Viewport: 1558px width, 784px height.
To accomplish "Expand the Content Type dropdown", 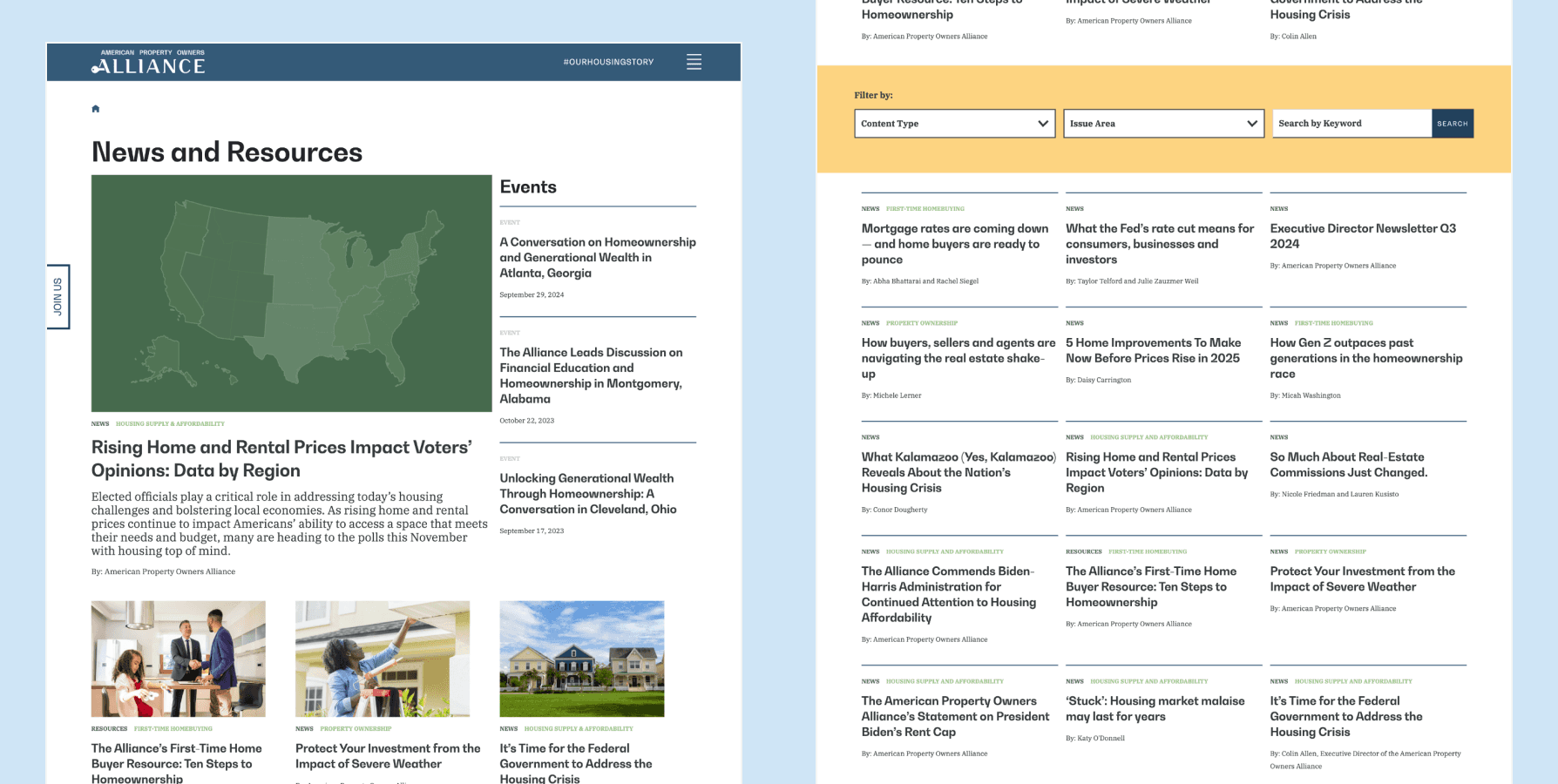I will pyautogui.click(x=955, y=124).
